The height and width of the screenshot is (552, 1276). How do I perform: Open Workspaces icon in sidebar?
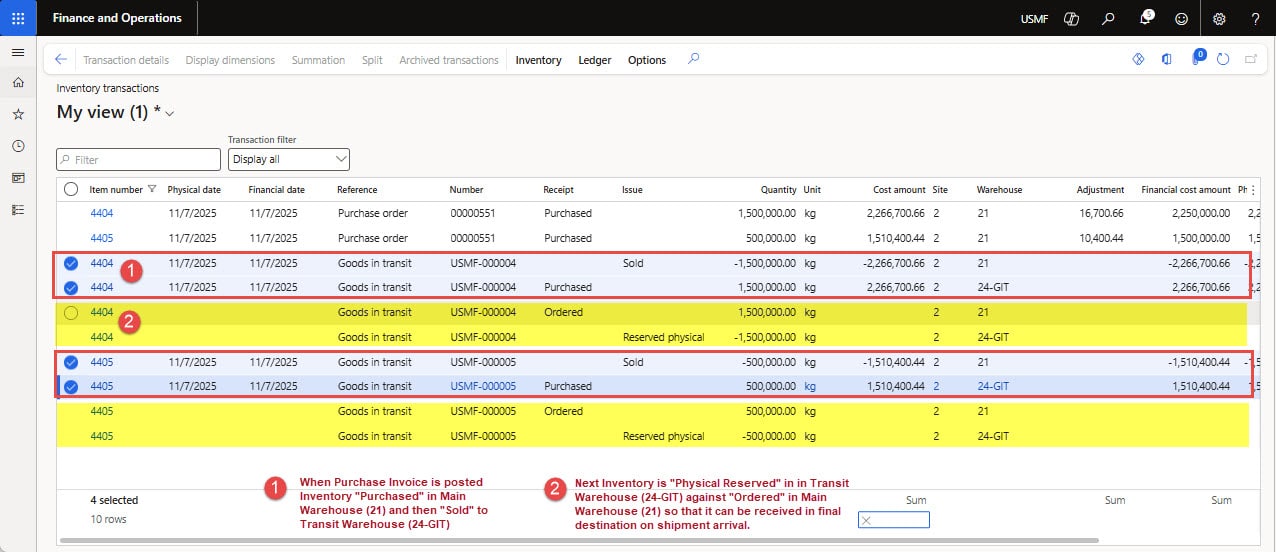pyautogui.click(x=18, y=178)
